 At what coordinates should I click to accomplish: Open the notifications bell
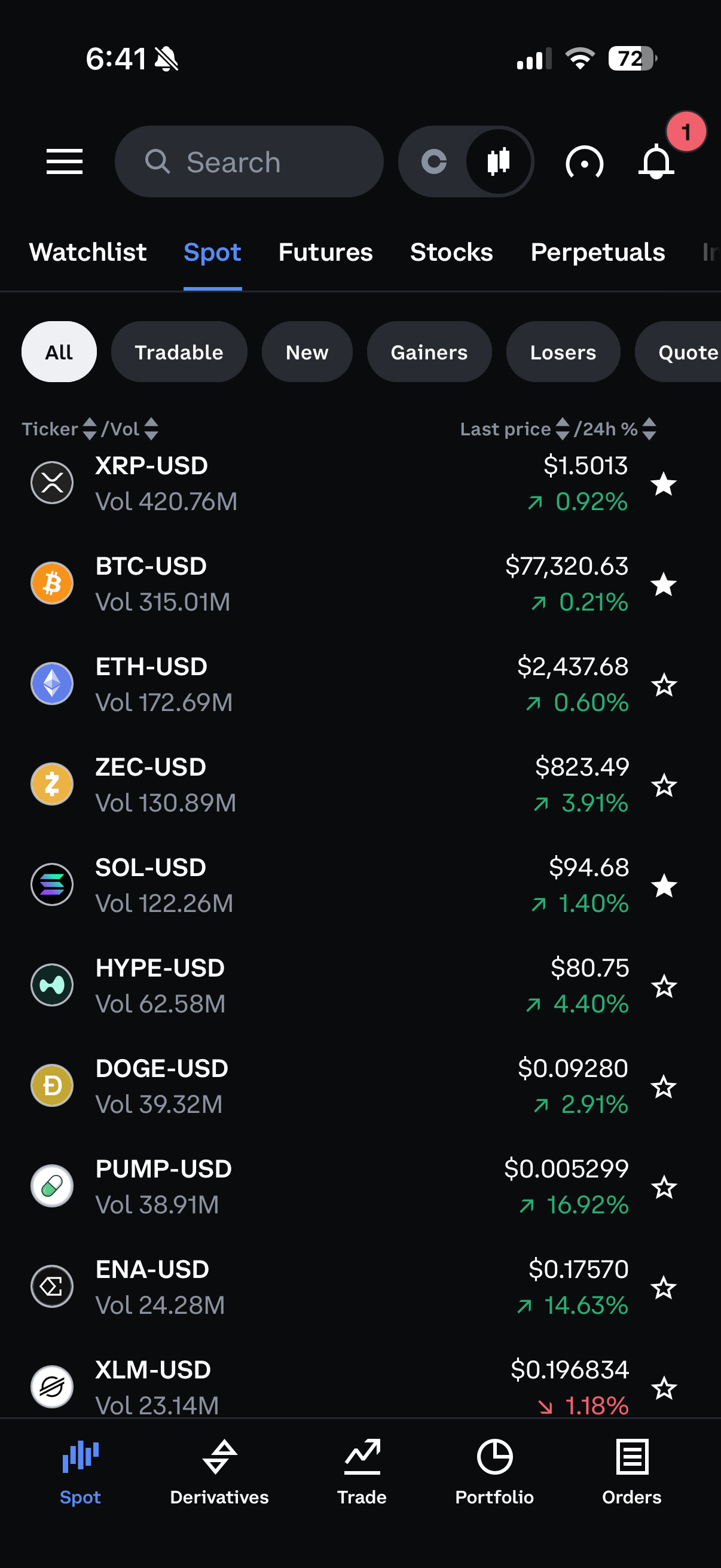tap(656, 162)
